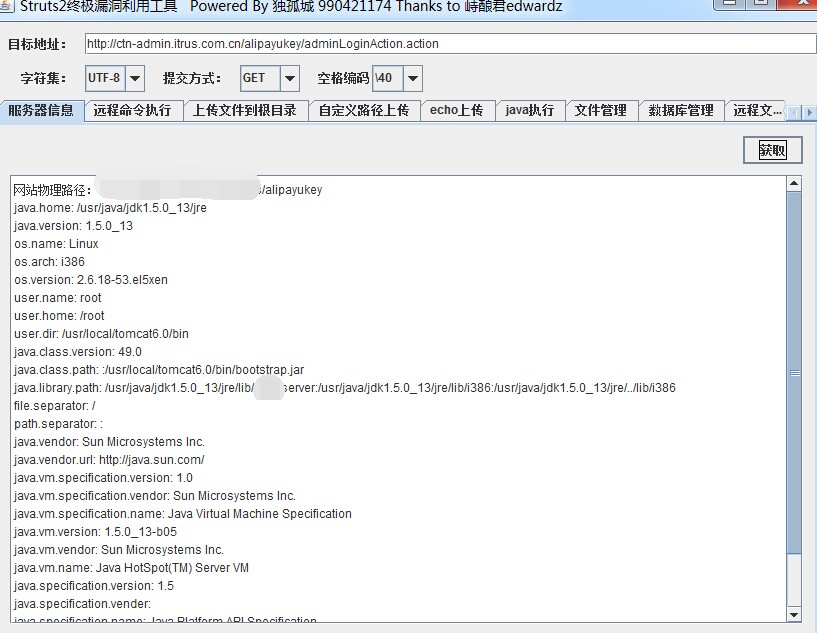Click the java.vendor.url line
Viewport: 817px width, 633px height.
pyautogui.click(x=109, y=460)
